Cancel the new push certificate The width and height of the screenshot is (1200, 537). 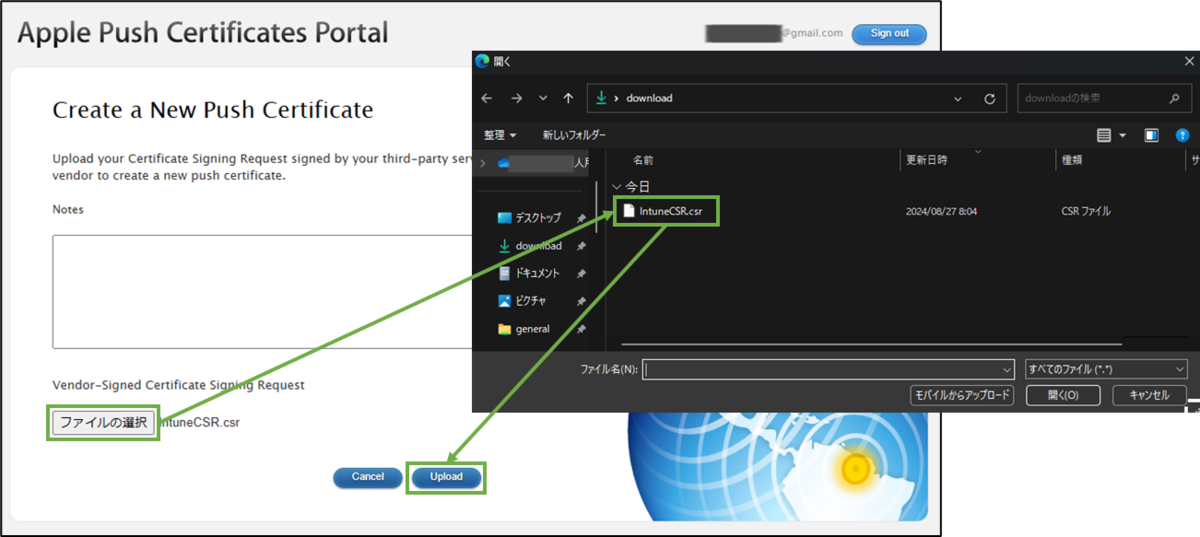(x=368, y=477)
